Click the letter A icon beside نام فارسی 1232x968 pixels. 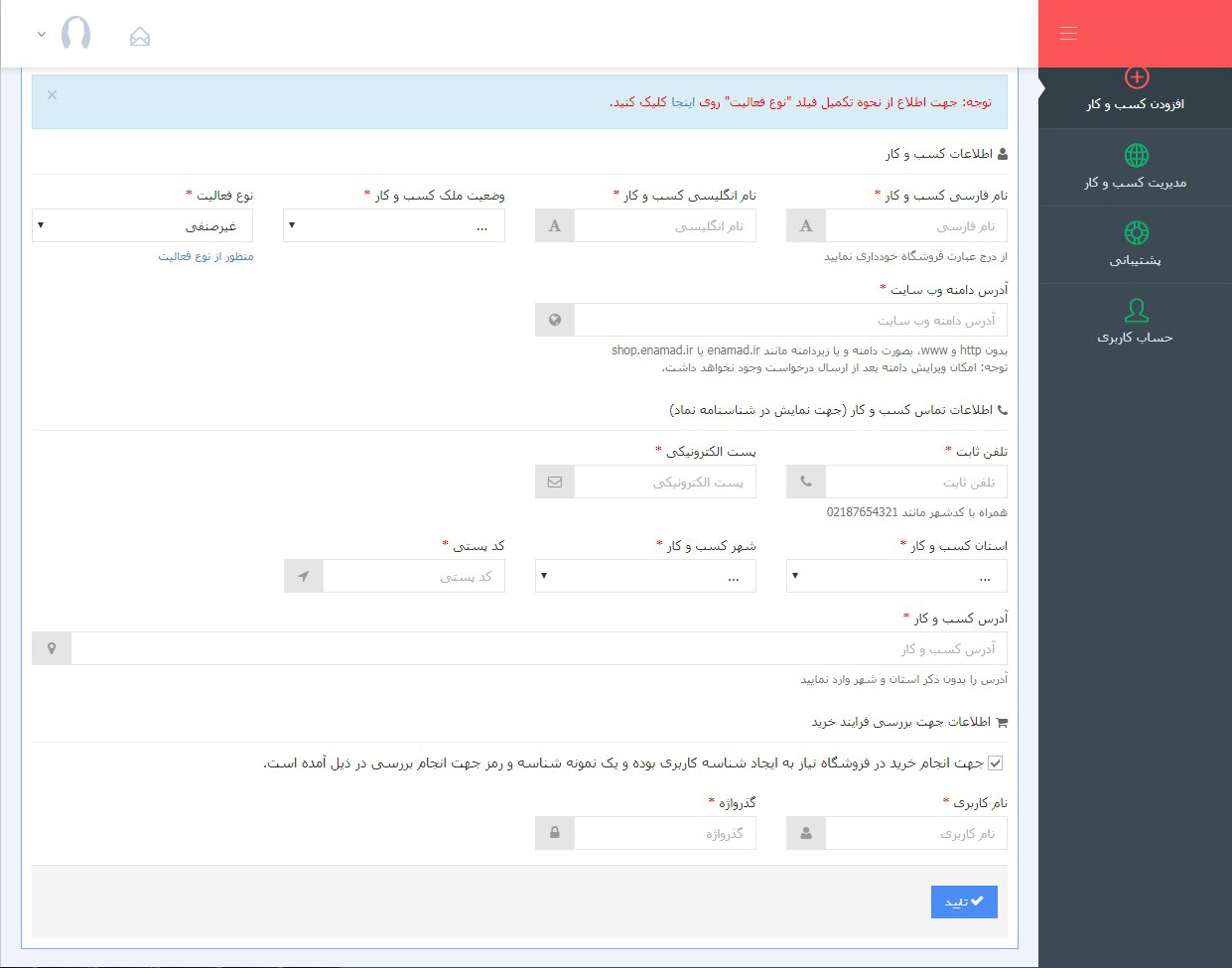[x=806, y=226]
